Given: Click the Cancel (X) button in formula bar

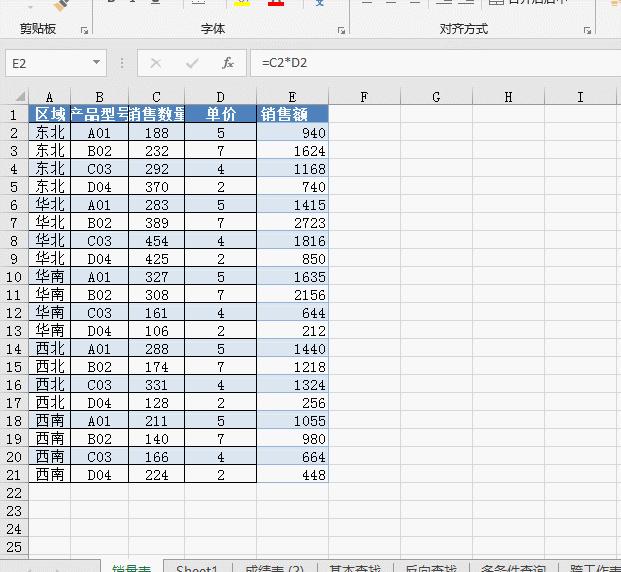Looking at the screenshot, I should (x=156, y=63).
